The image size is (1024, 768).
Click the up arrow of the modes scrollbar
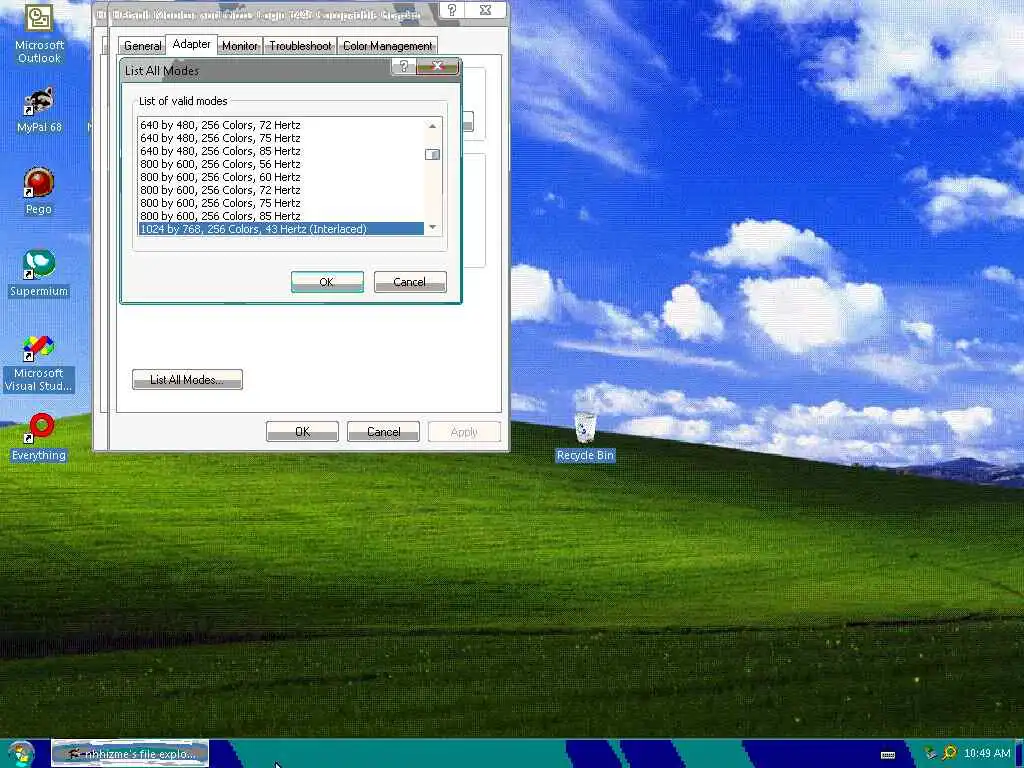(432, 125)
